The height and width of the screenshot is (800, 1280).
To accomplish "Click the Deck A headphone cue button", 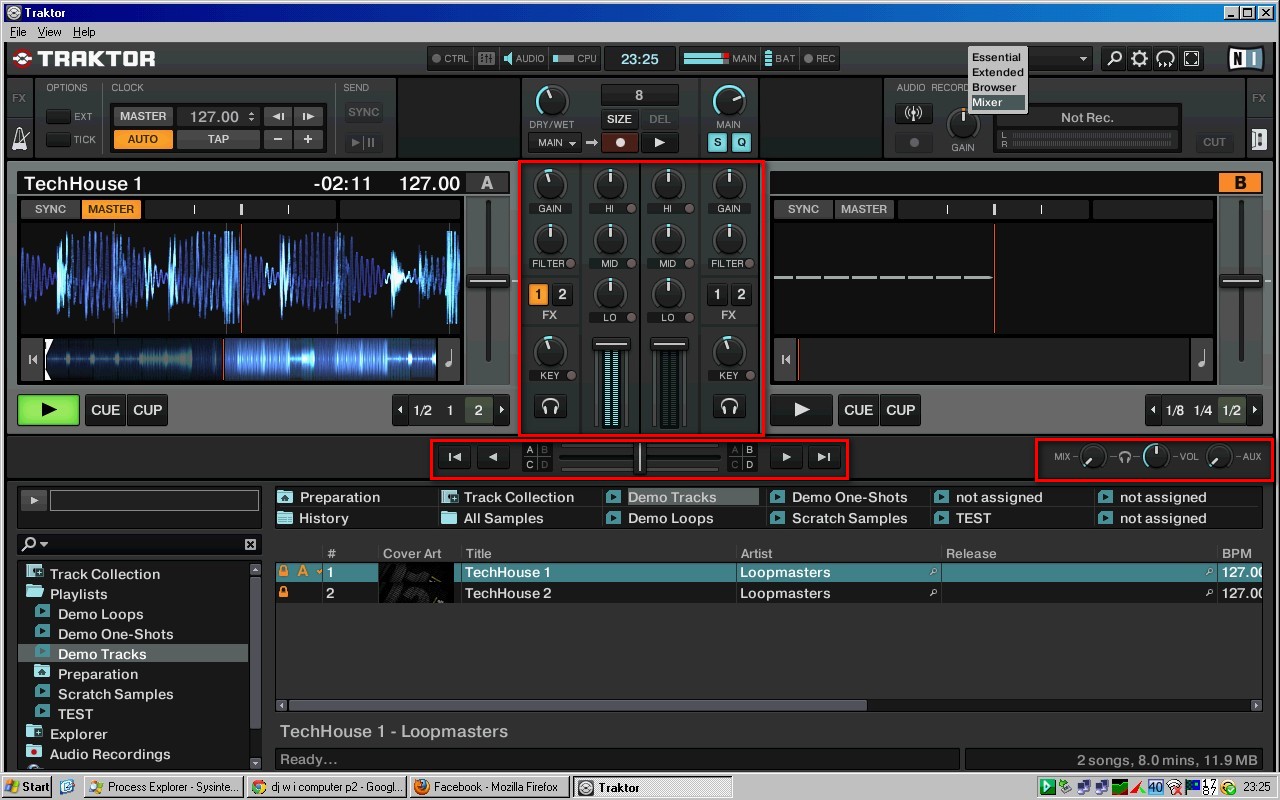I will pyautogui.click(x=549, y=406).
